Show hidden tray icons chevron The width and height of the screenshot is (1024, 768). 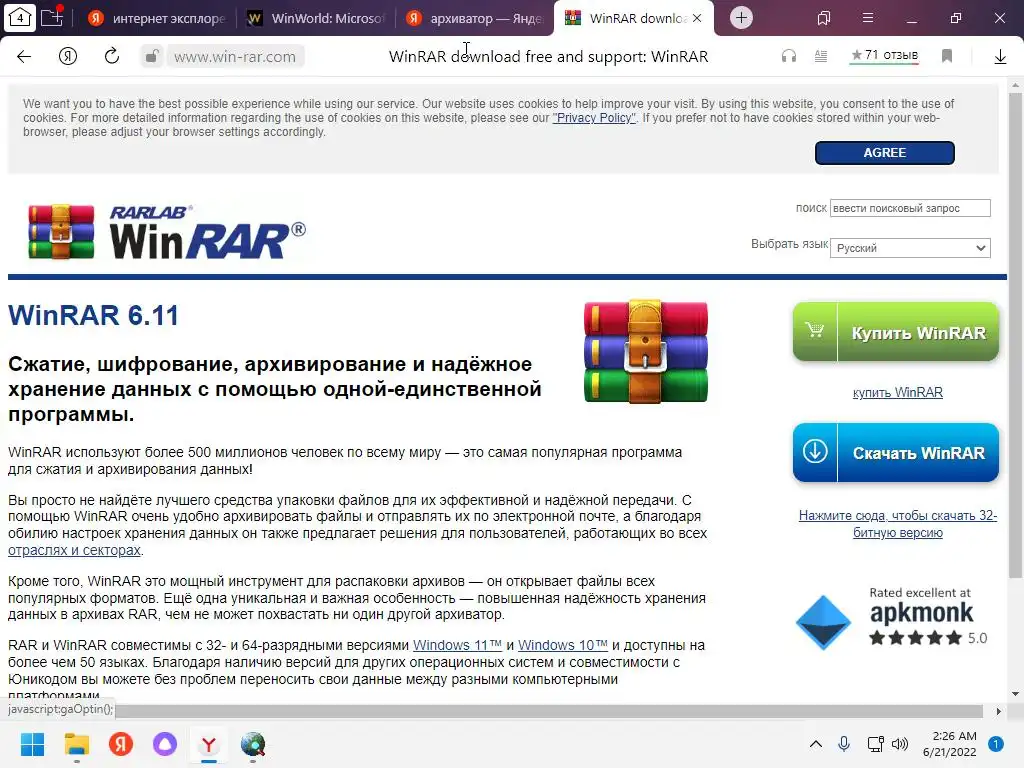(x=816, y=744)
